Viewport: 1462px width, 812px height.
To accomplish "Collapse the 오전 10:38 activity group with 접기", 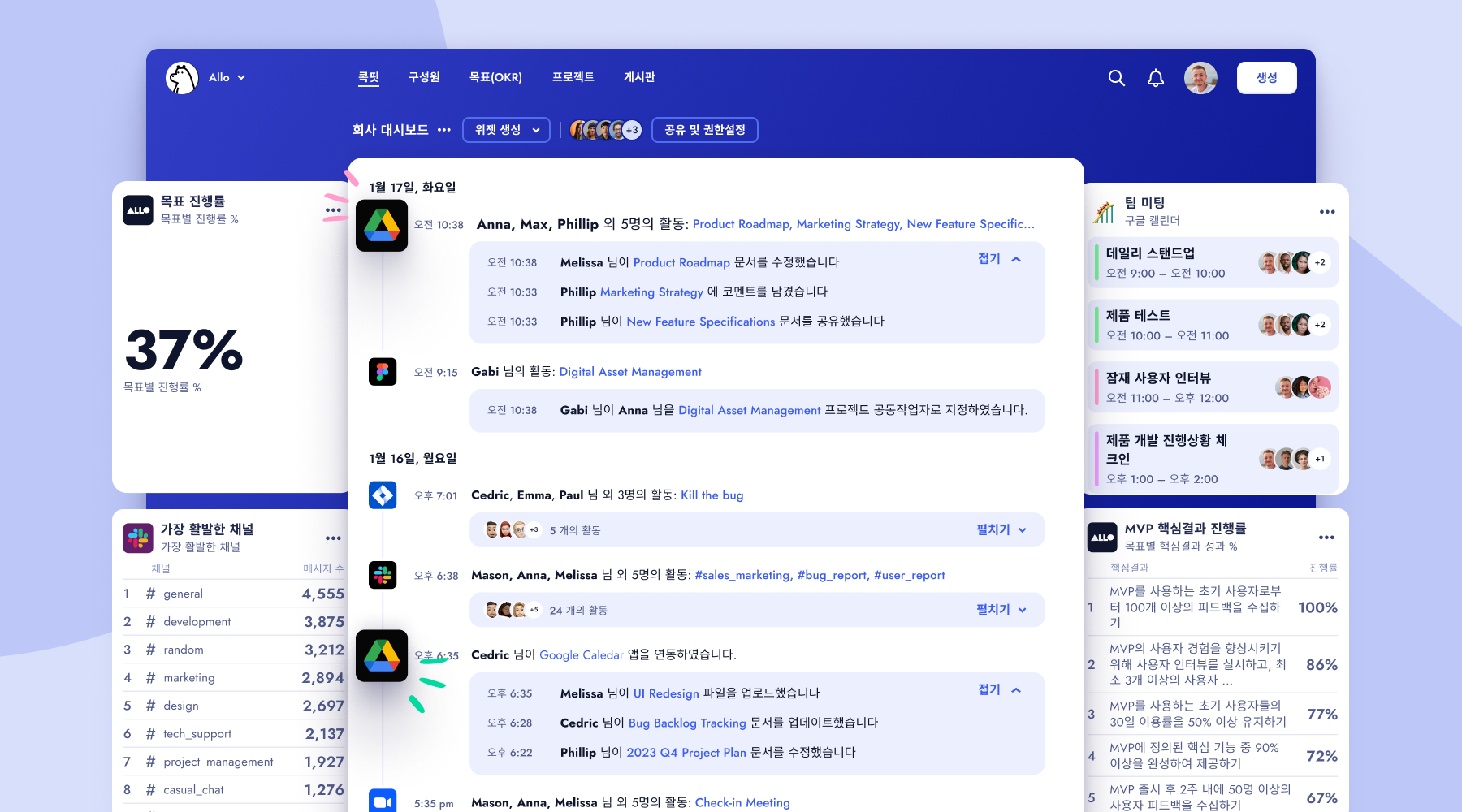I will click(x=1000, y=259).
